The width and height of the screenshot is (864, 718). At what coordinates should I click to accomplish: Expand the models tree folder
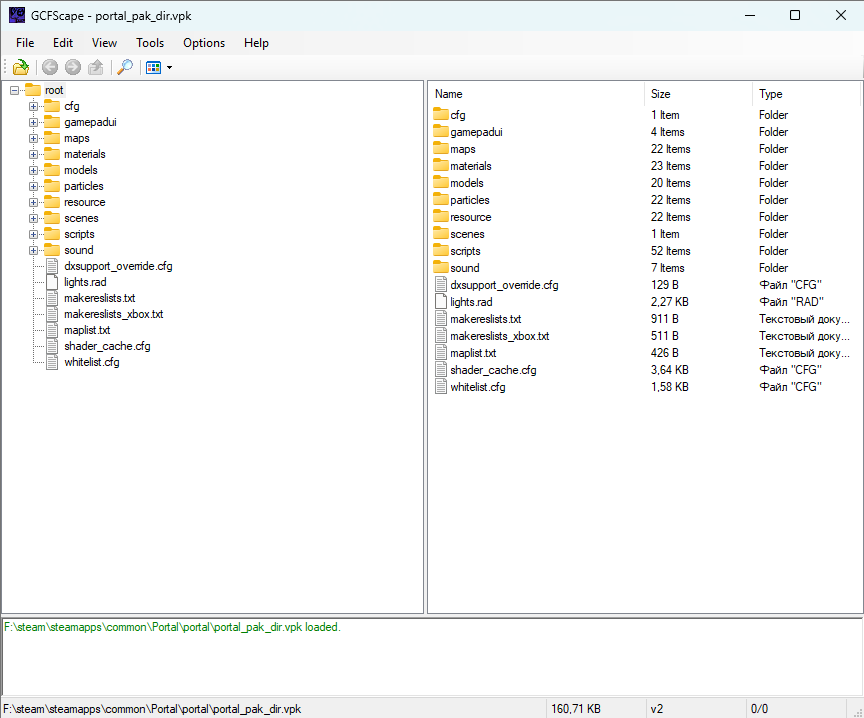34,170
